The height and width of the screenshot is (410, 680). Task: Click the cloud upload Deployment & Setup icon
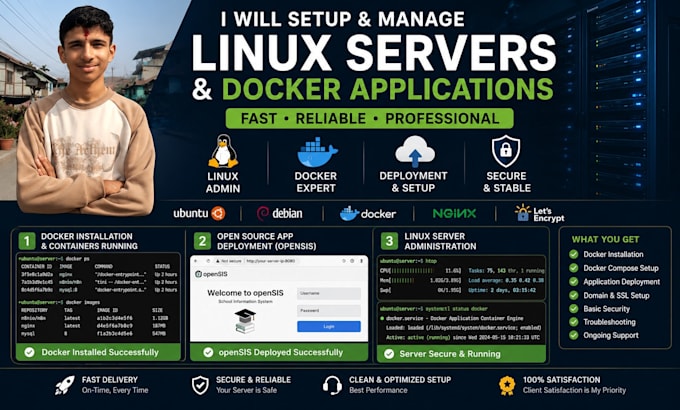click(415, 151)
